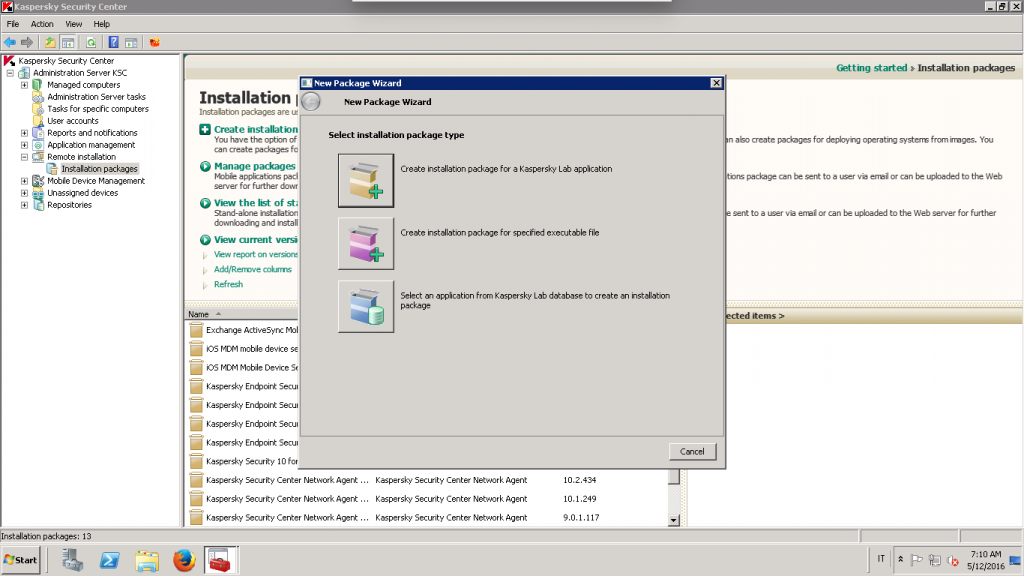This screenshot has height=576, width=1024.
Task: Expand the Managed computers node
Action: pyautogui.click(x=24, y=85)
